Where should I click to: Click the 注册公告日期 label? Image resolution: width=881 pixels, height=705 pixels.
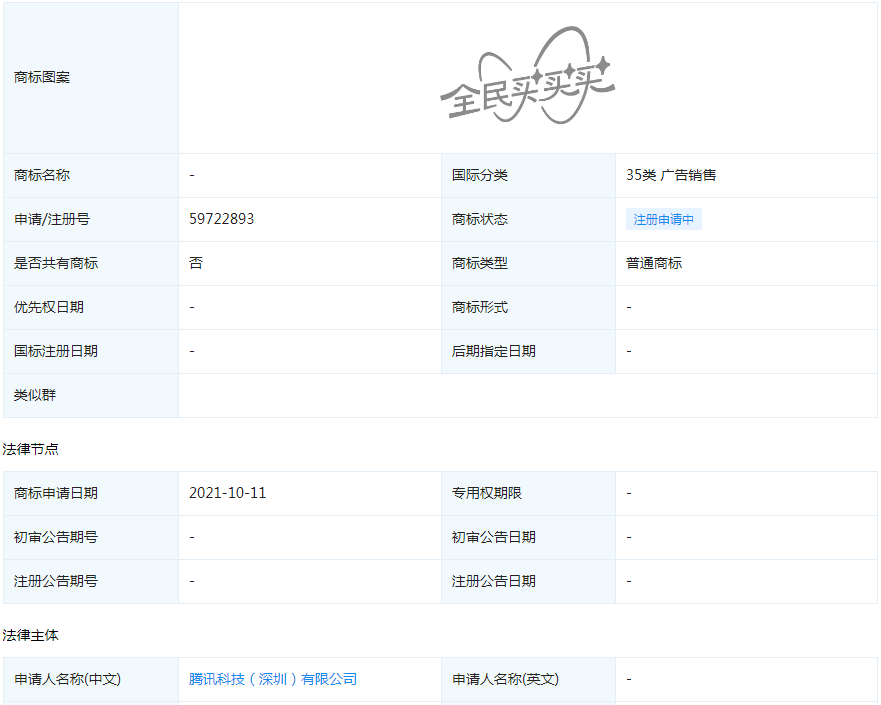click(494, 581)
